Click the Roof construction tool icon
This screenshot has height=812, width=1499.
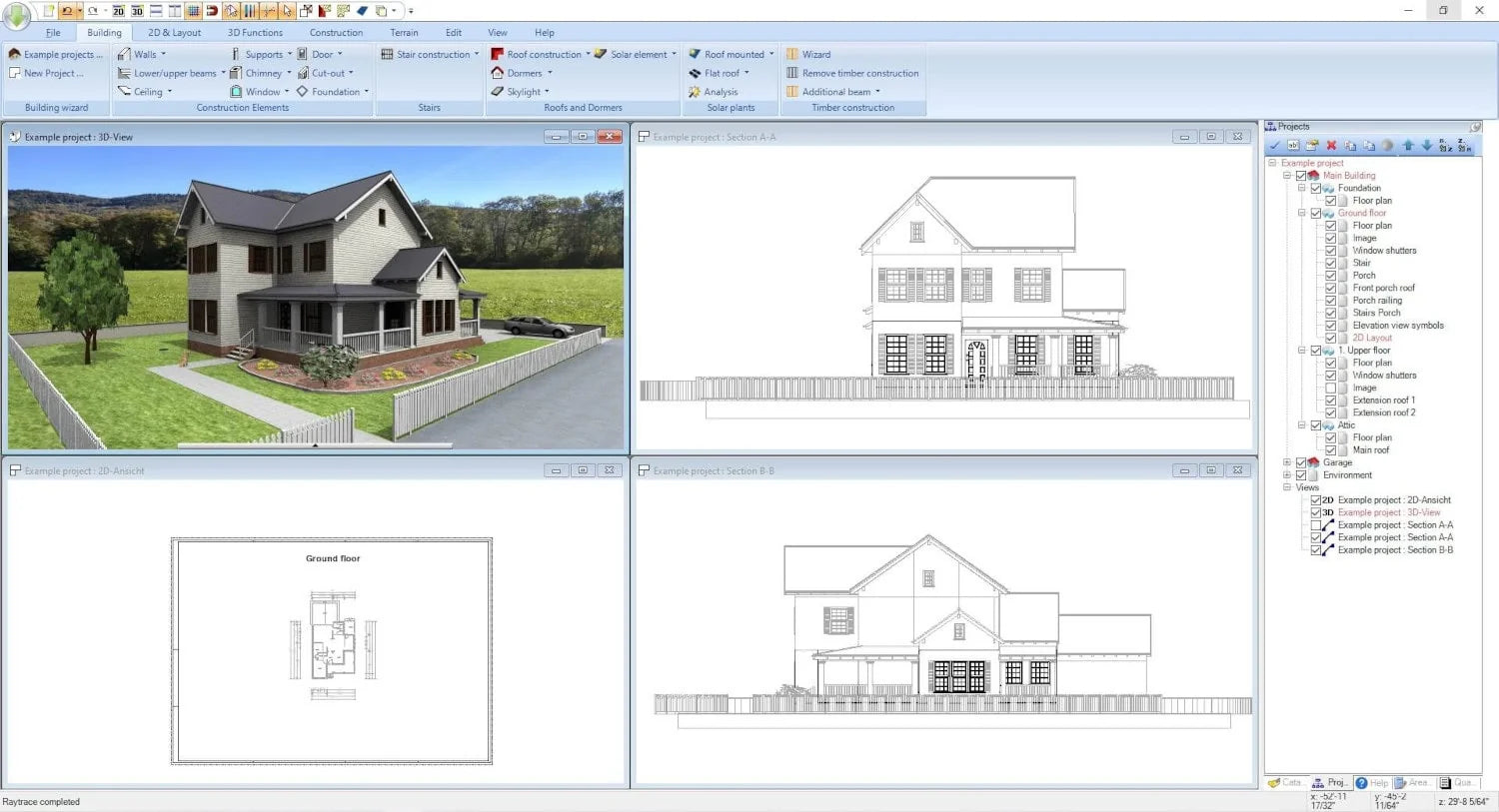497,54
